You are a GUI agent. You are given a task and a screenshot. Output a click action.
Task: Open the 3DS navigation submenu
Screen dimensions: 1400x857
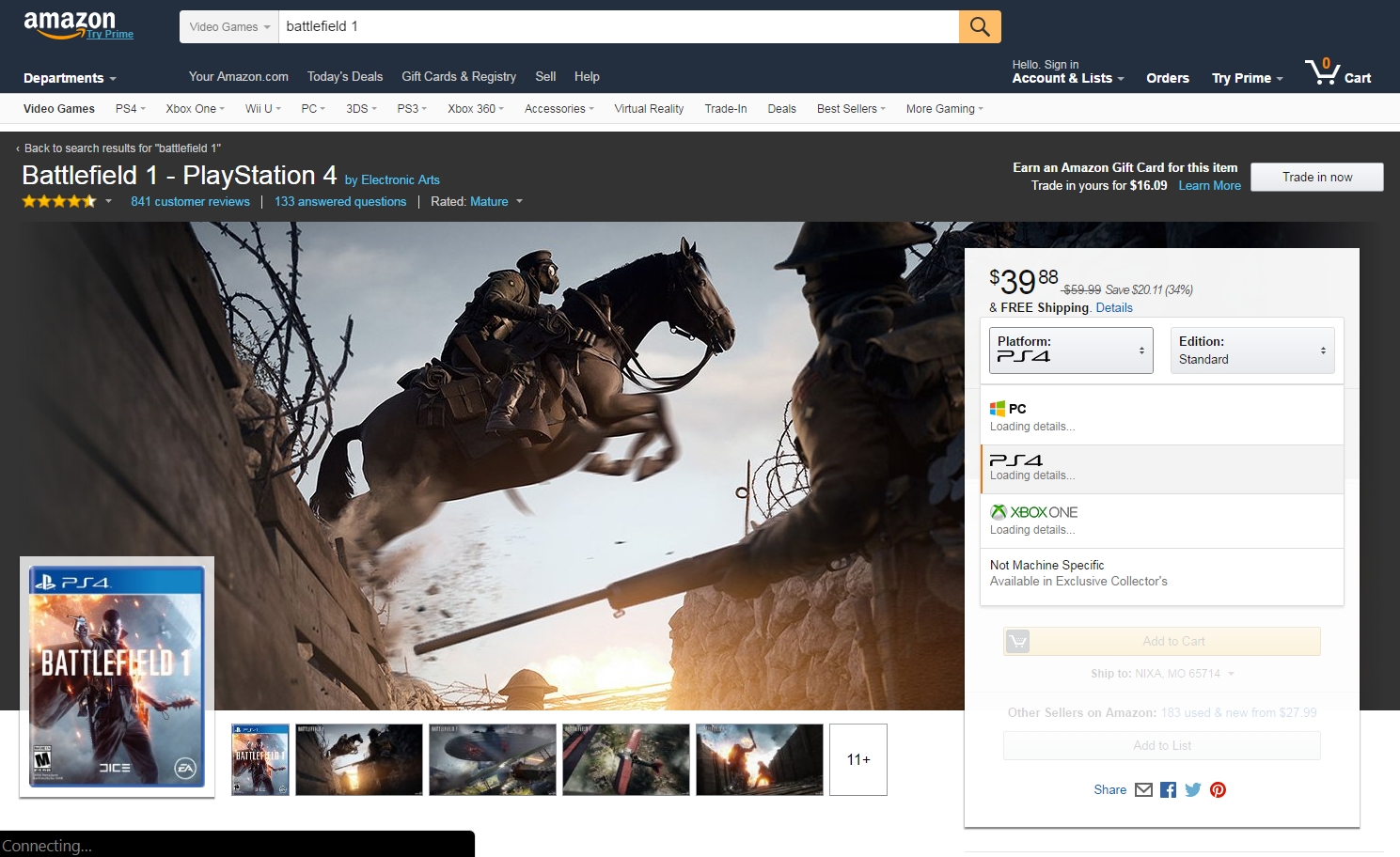pyautogui.click(x=361, y=109)
